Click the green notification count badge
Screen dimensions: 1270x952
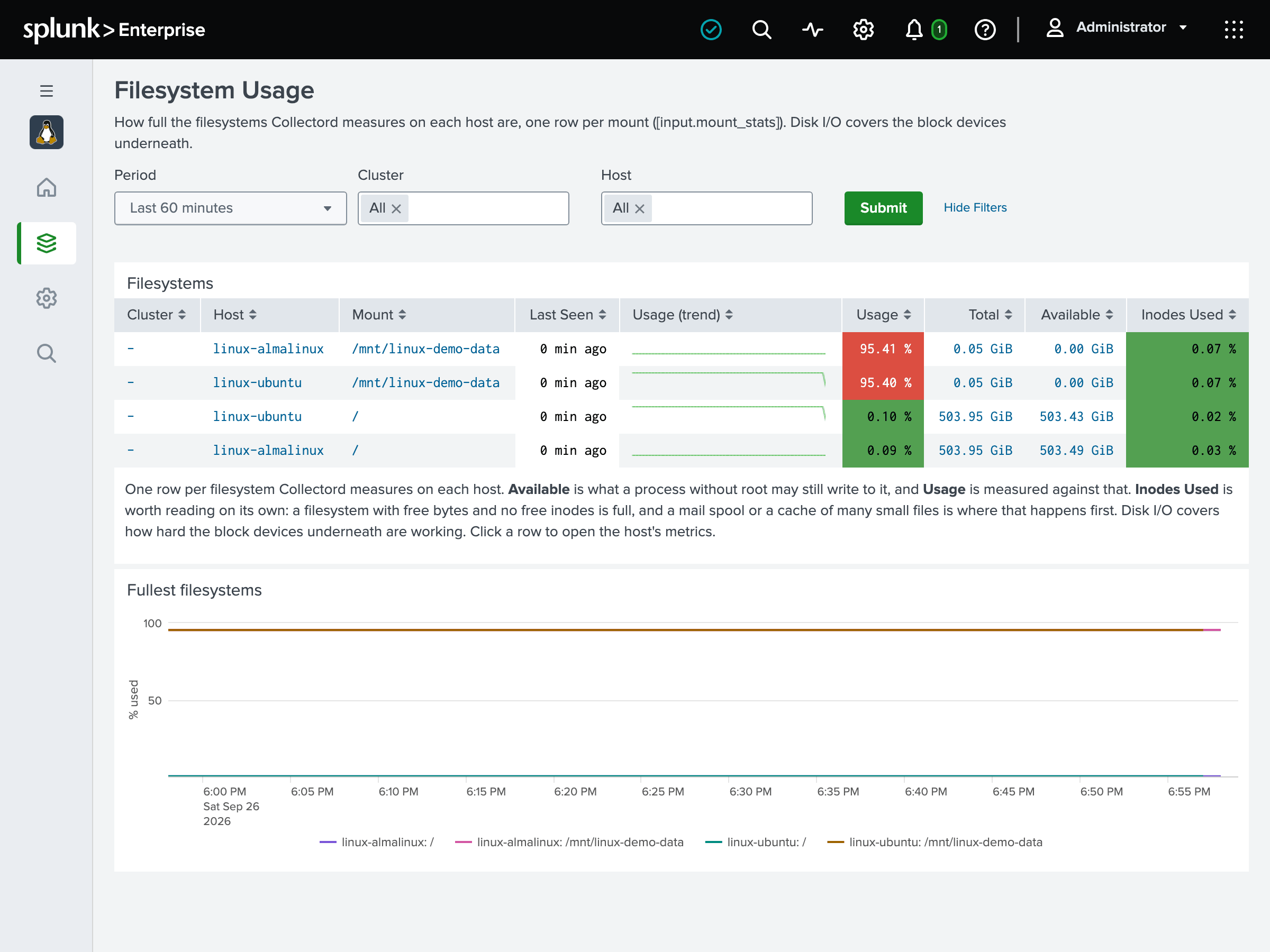939,30
